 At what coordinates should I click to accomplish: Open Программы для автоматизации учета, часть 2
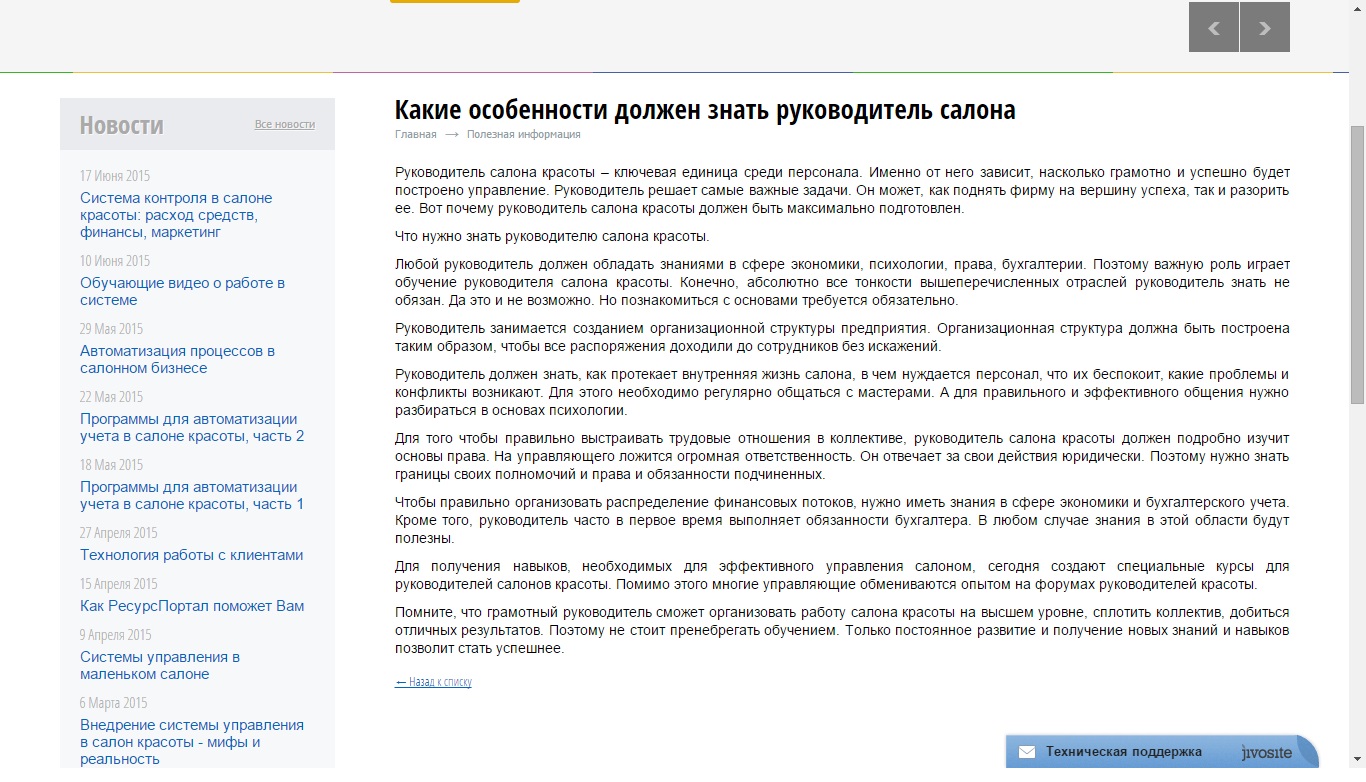pyautogui.click(x=192, y=427)
